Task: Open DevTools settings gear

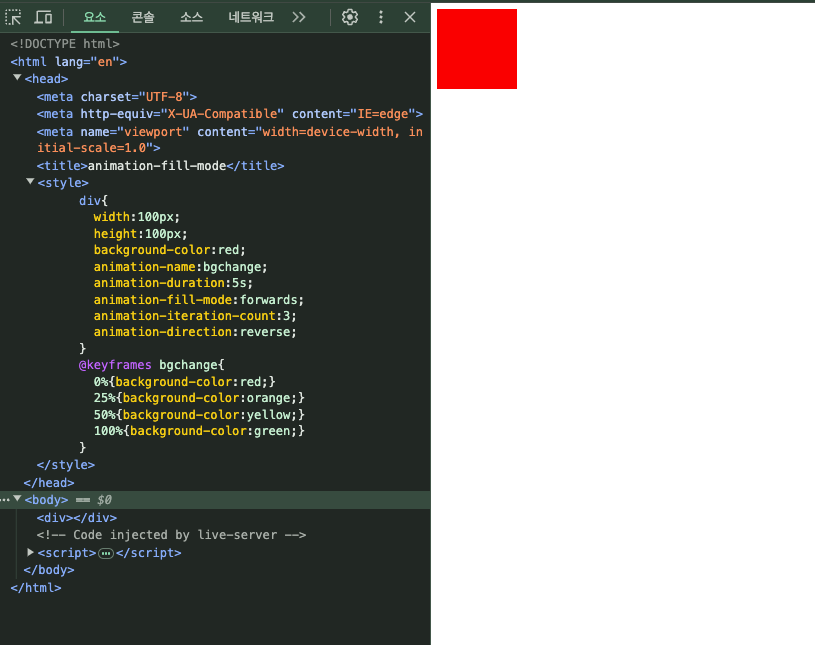Action: [350, 17]
